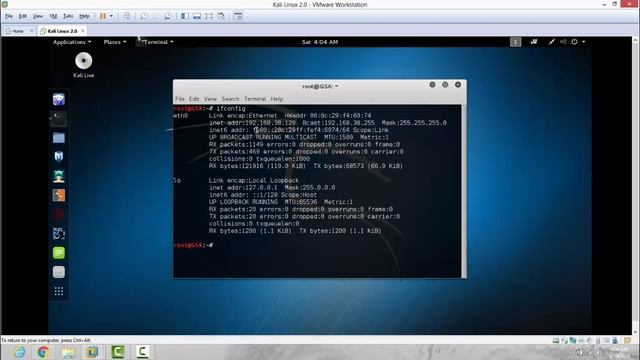Click the VMware status bar network adapter icon
This screenshot has width=640, height=360.
(572, 340)
